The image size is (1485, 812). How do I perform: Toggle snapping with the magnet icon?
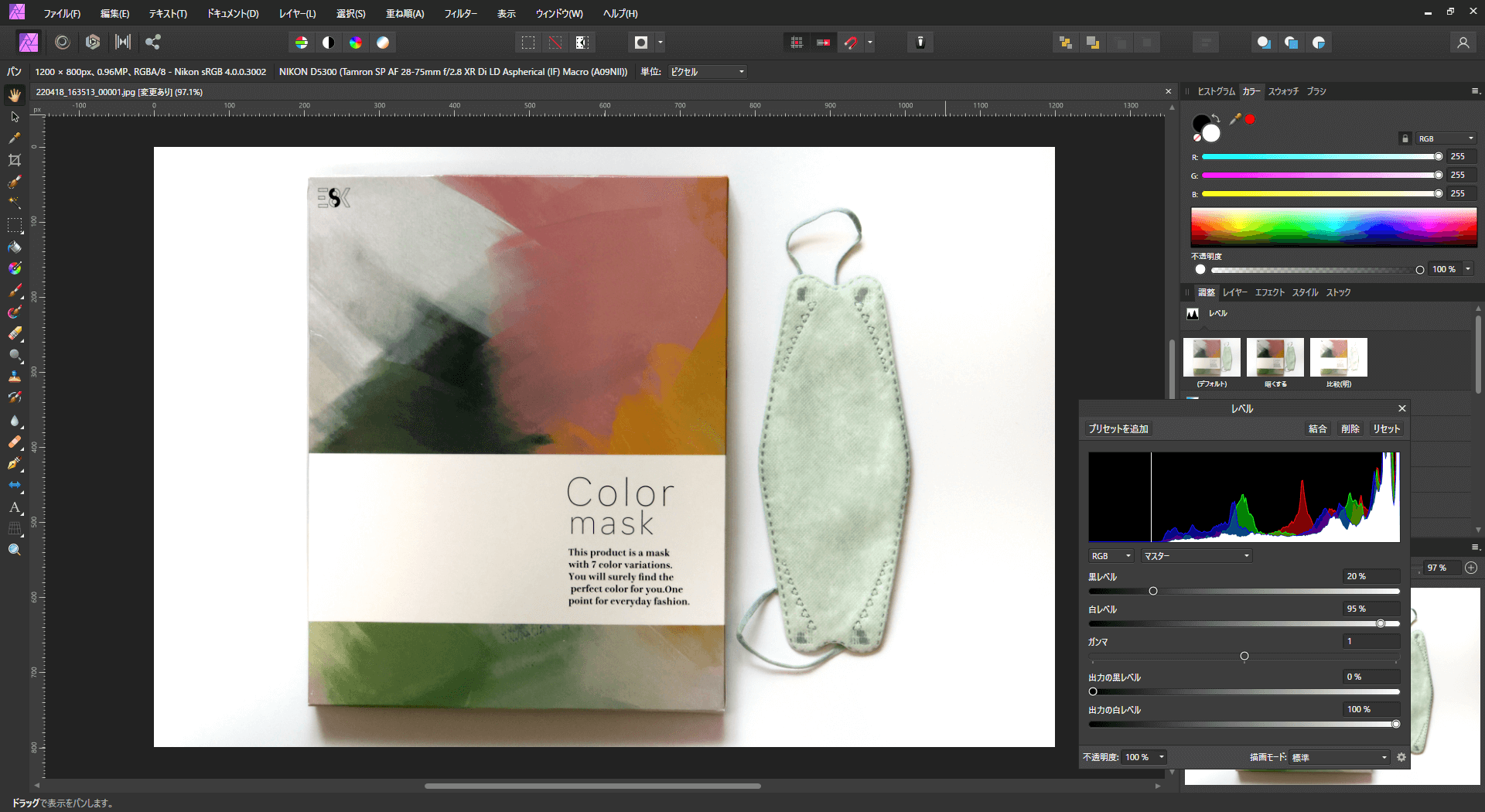pos(851,43)
